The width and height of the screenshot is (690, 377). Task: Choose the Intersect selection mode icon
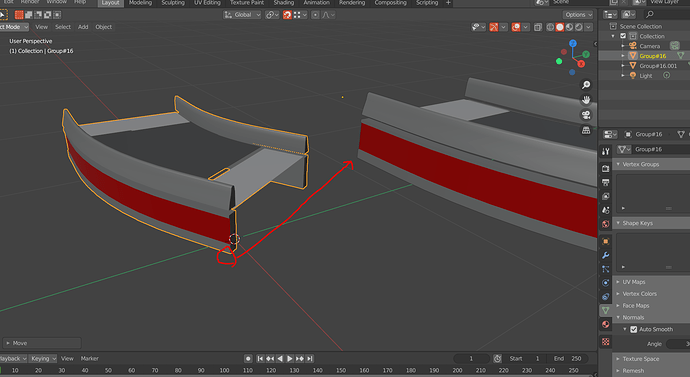pyautogui.click(x=57, y=15)
